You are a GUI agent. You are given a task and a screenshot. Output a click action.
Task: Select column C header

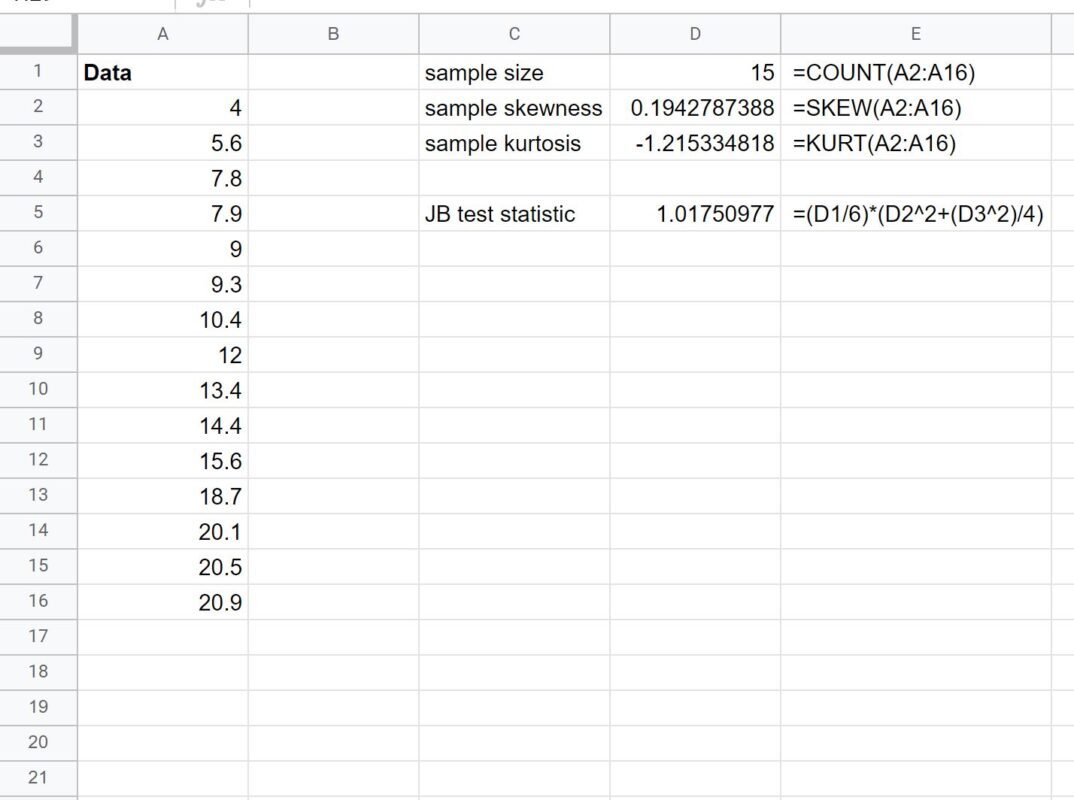point(514,34)
